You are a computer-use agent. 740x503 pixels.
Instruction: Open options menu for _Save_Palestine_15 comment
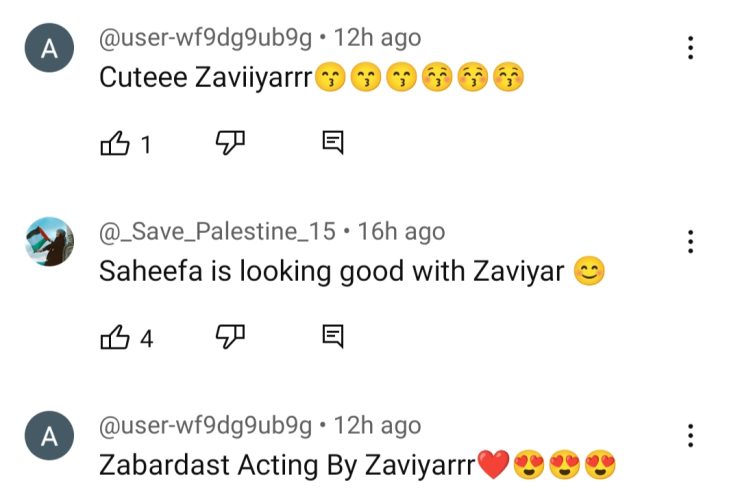tap(690, 242)
